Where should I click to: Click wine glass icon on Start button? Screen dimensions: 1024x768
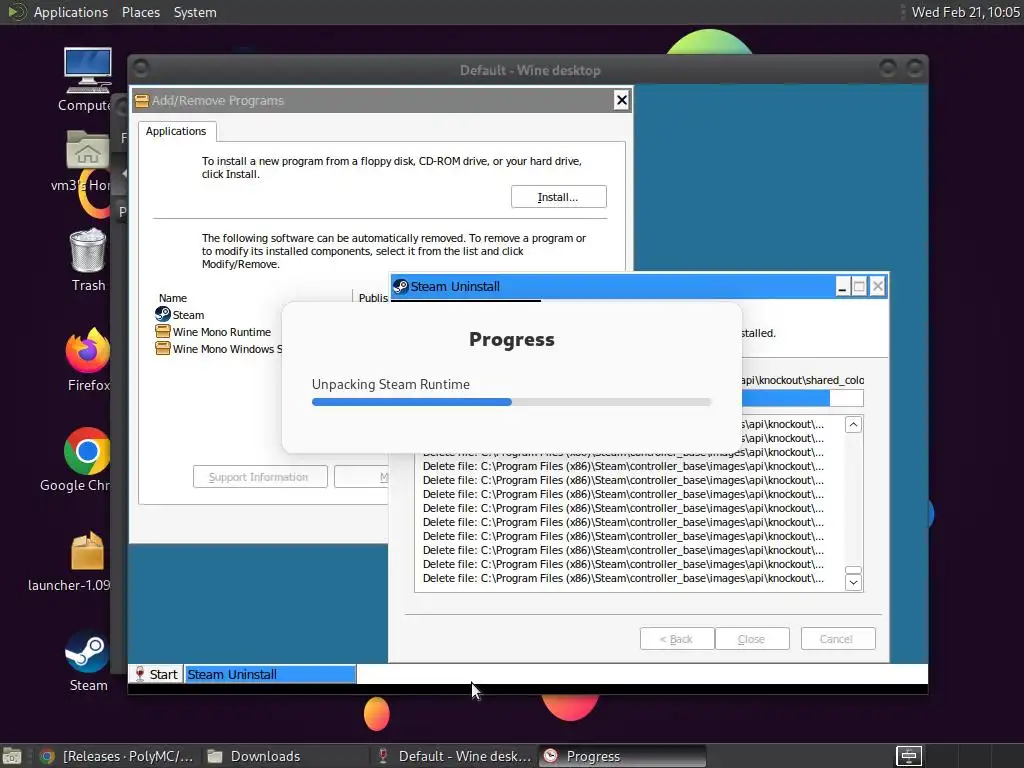[139, 674]
